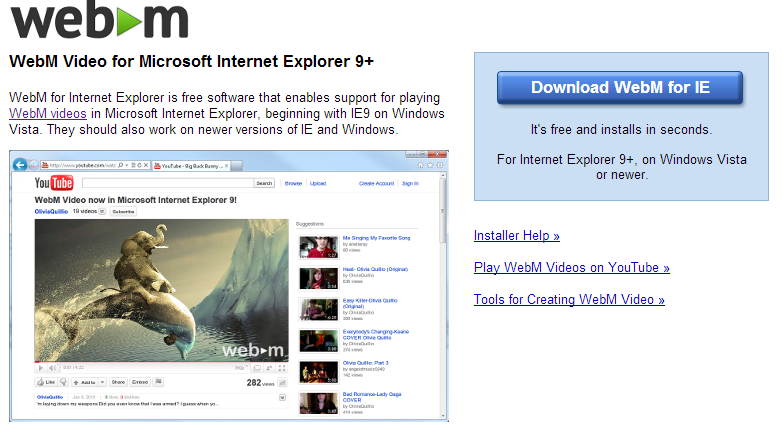Select the Upload link on YouTube header

tap(318, 184)
